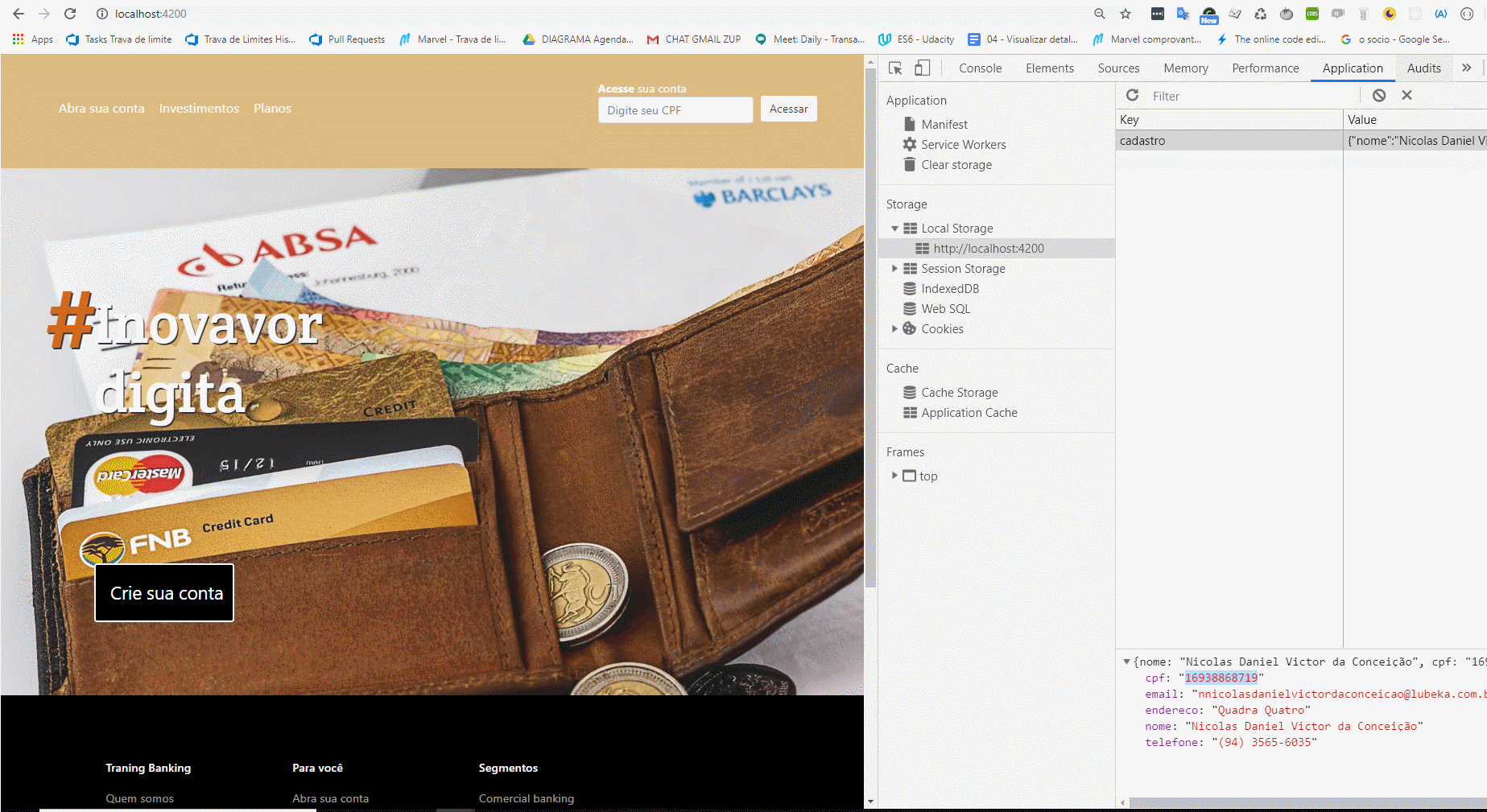
Task: Open the Pull Requests bookmark
Action: pos(348,39)
